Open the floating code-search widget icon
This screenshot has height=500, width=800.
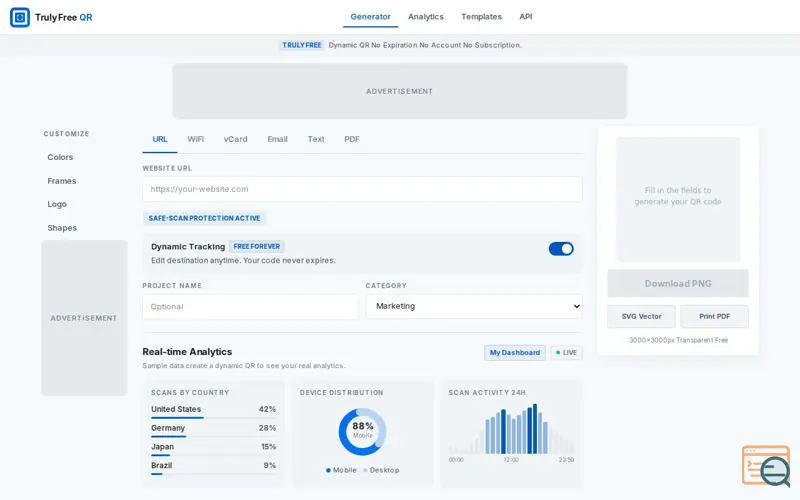click(766, 466)
